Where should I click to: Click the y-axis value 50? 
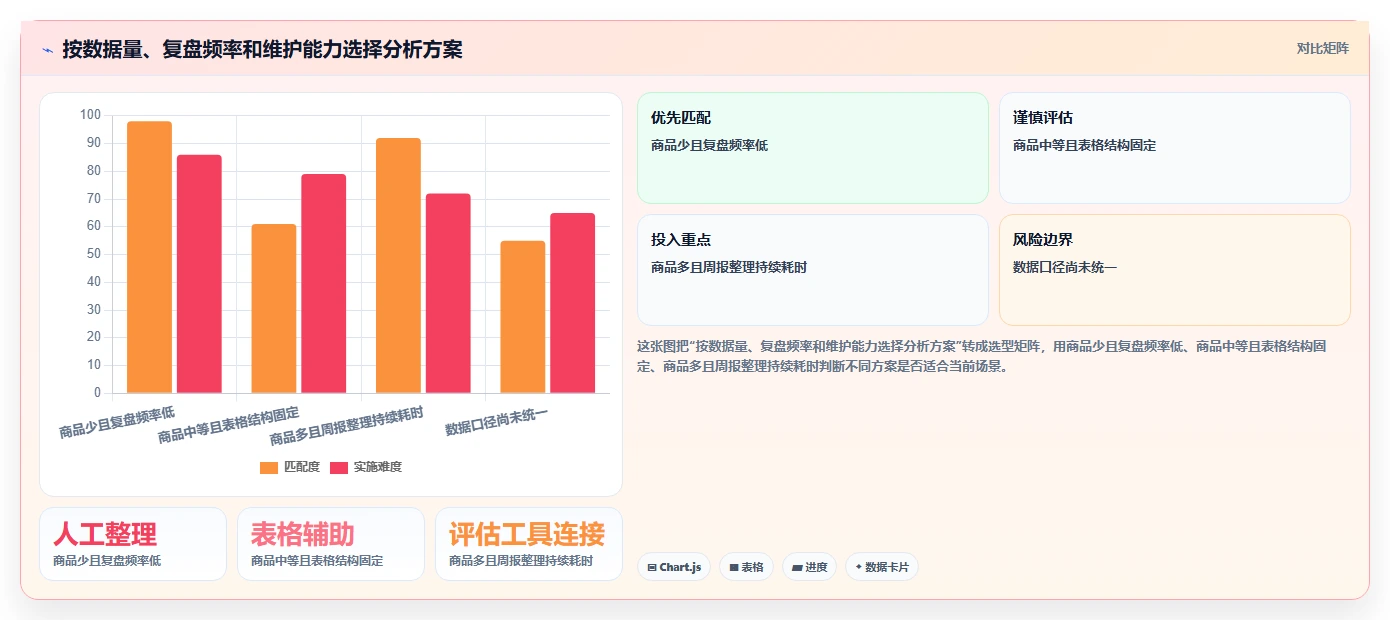click(x=94, y=254)
